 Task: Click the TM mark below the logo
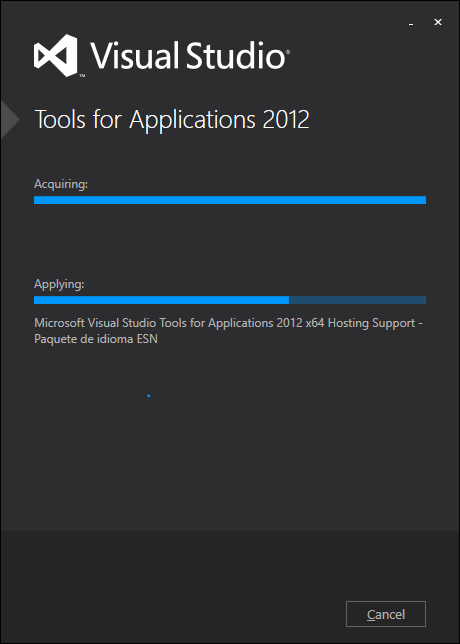(x=82, y=76)
